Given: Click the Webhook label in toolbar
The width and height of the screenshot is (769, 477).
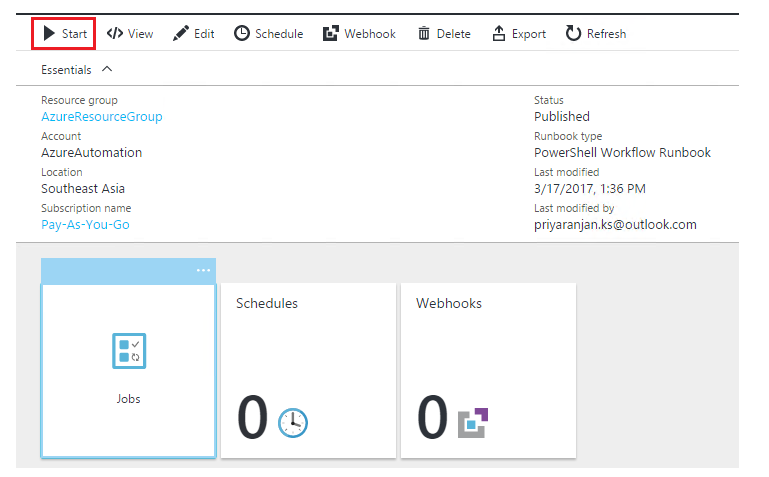Looking at the screenshot, I should coord(370,34).
